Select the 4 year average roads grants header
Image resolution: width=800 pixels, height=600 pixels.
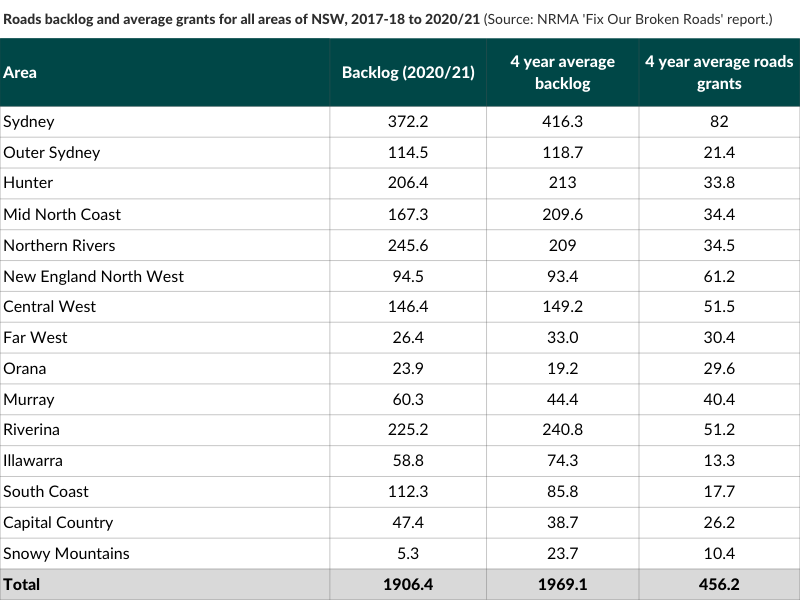point(718,73)
